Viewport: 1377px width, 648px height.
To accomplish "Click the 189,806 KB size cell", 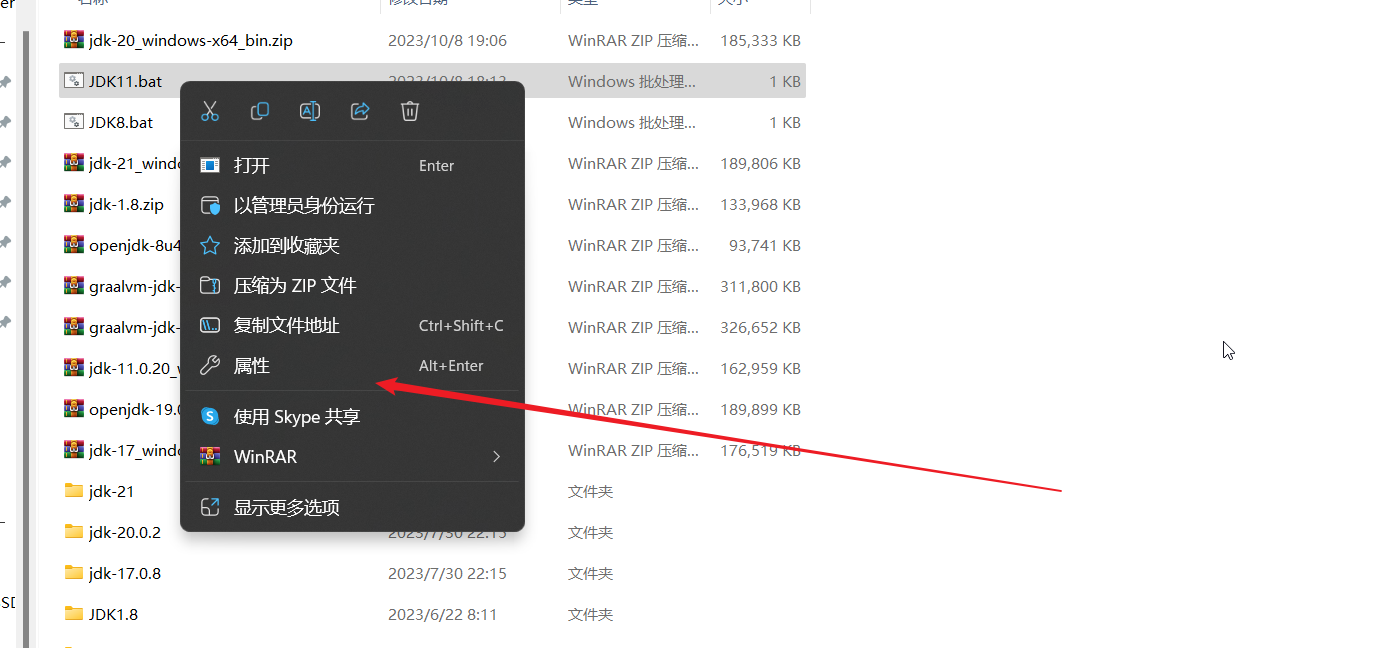I will point(760,163).
